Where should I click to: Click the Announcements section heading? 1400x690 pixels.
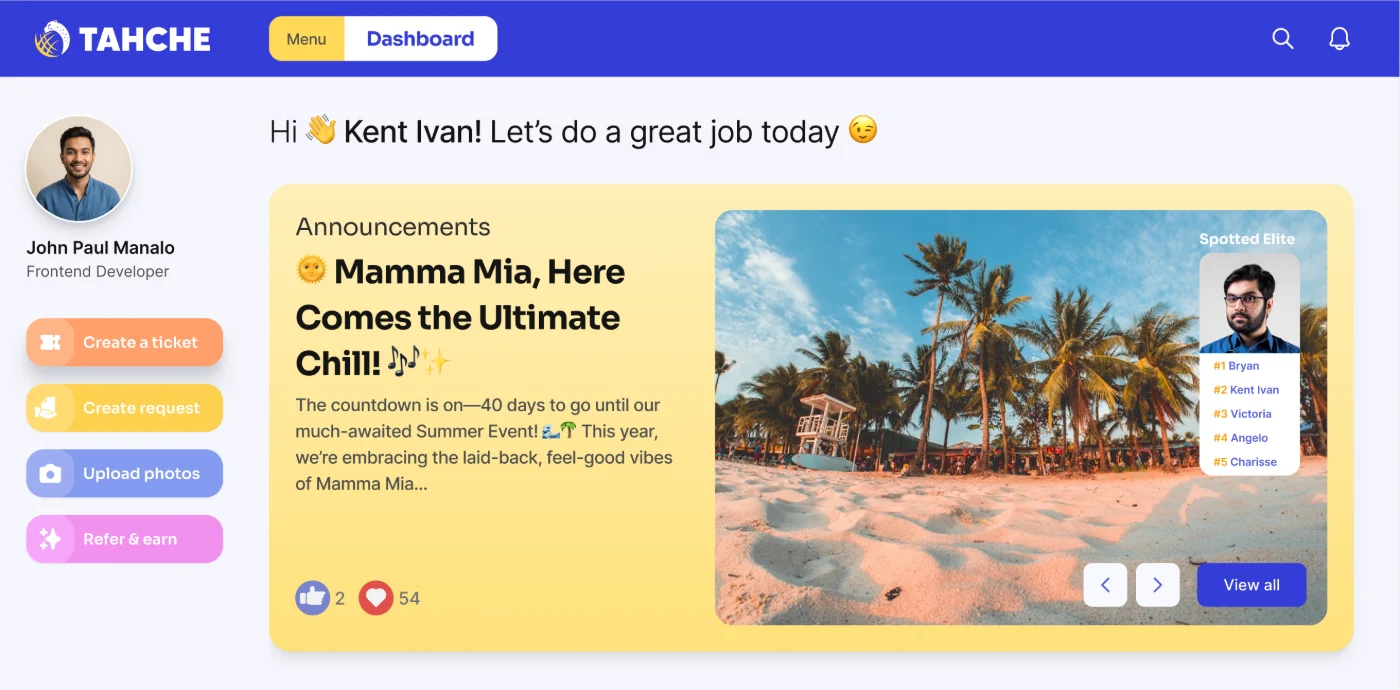click(393, 227)
